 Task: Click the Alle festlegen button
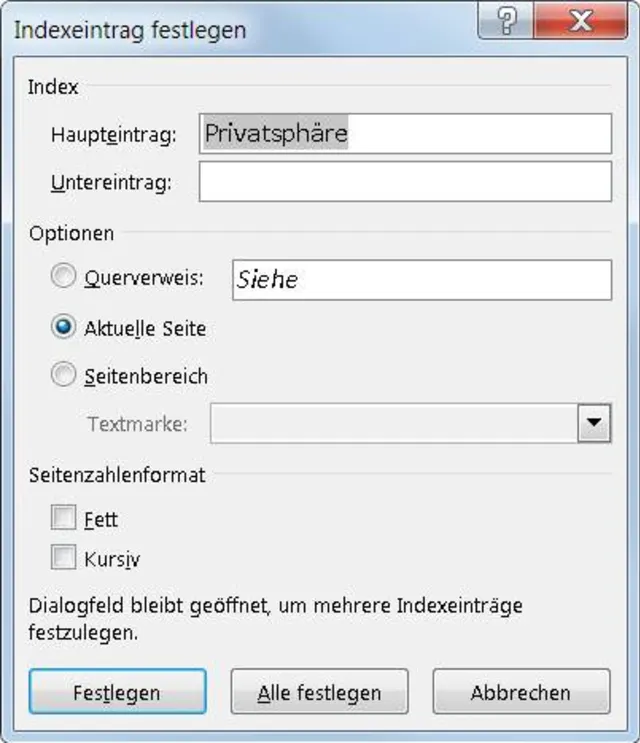pos(319,692)
